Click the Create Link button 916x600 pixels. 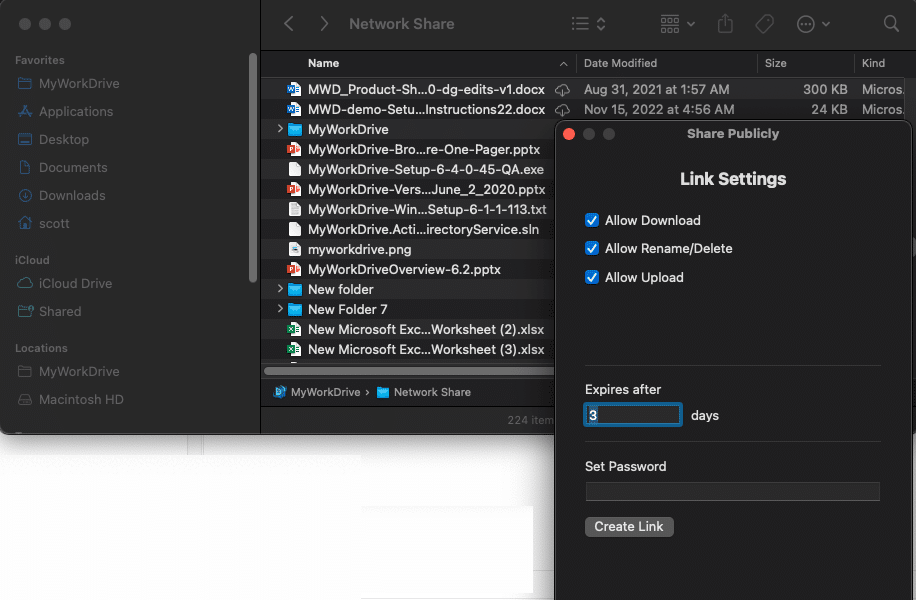[629, 526]
